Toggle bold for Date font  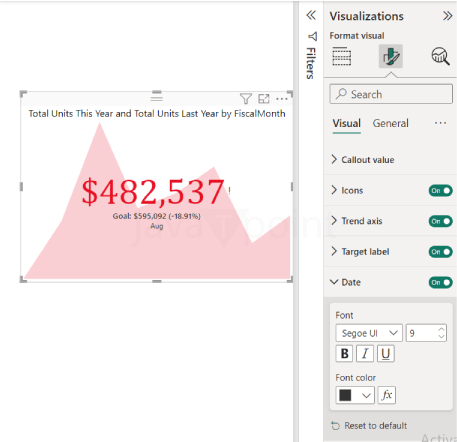click(344, 353)
